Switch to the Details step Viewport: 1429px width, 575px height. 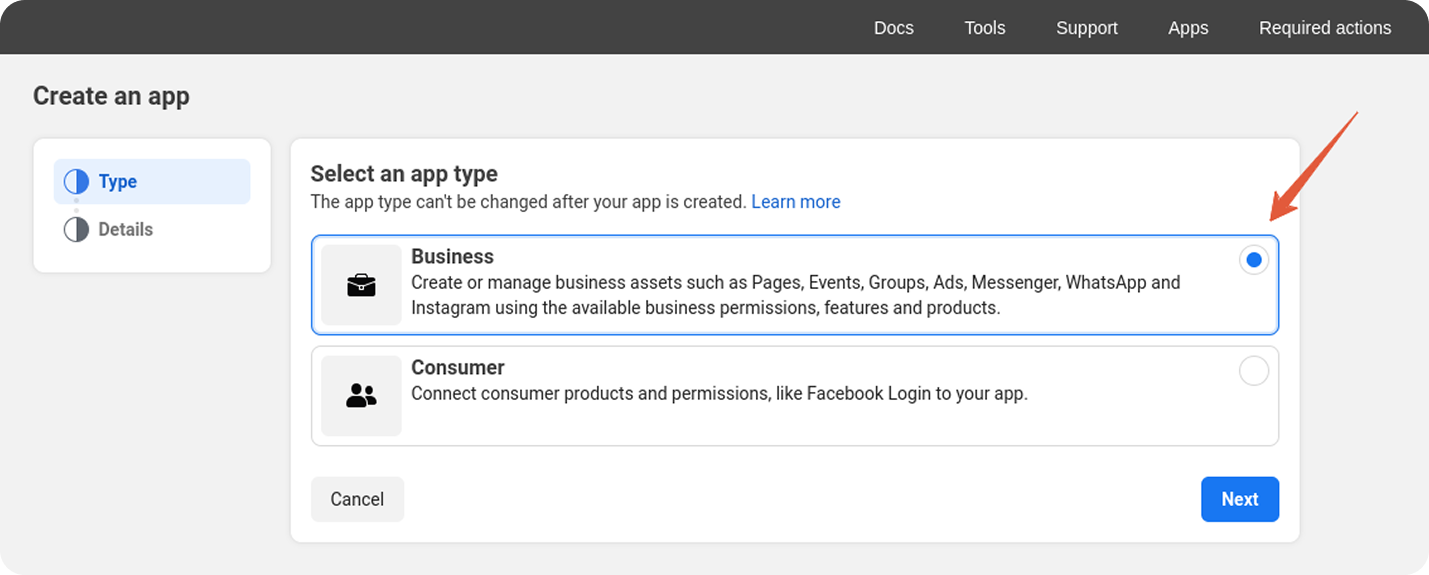(152, 230)
